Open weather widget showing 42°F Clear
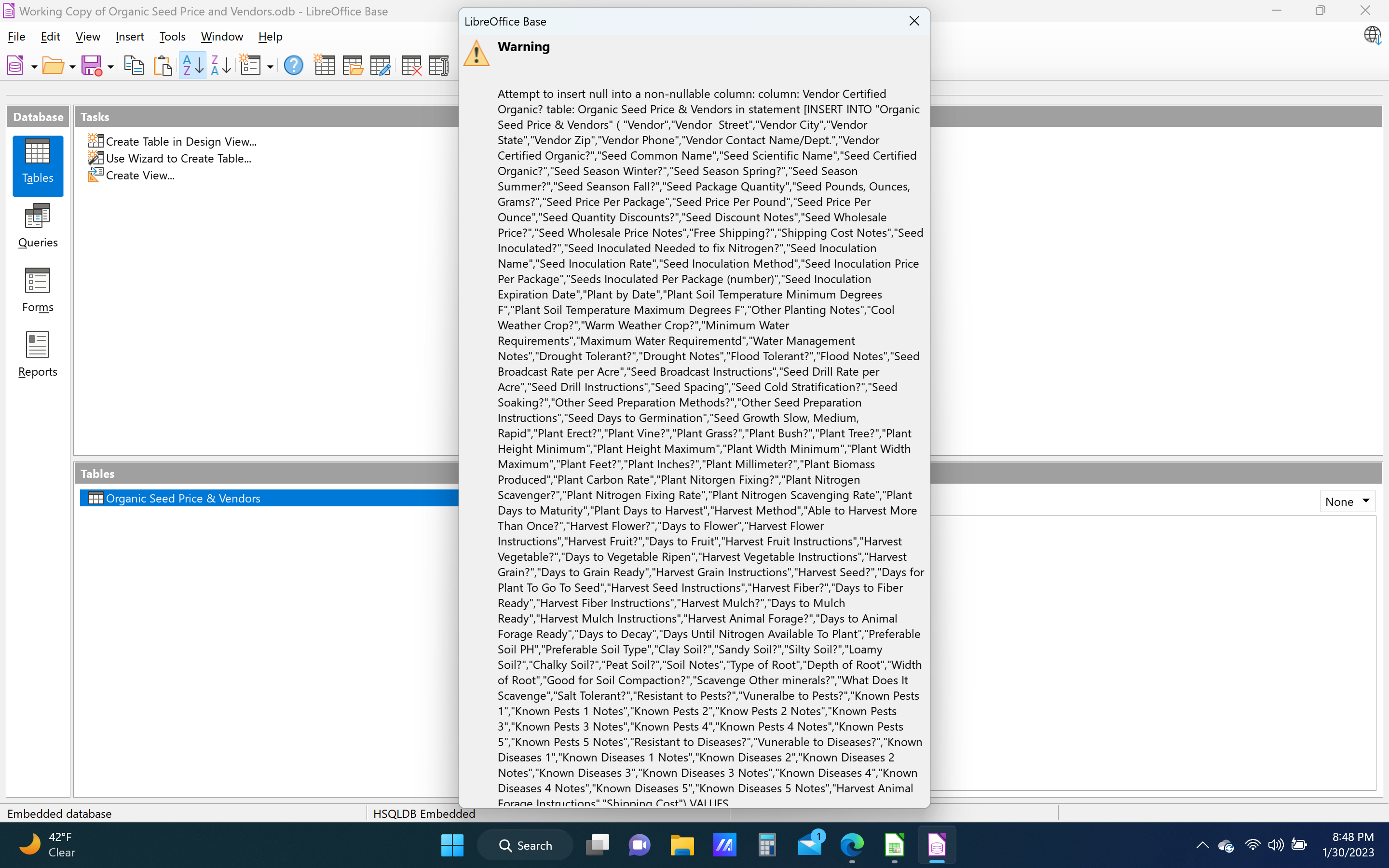The height and width of the screenshot is (868, 1389). pyautogui.click(x=48, y=845)
